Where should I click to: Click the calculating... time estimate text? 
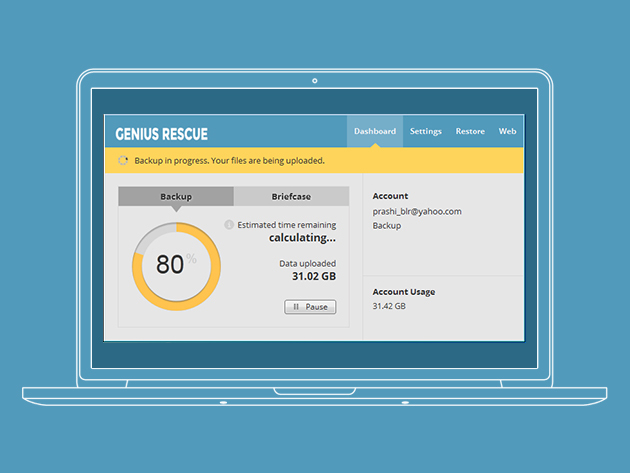coord(302,238)
